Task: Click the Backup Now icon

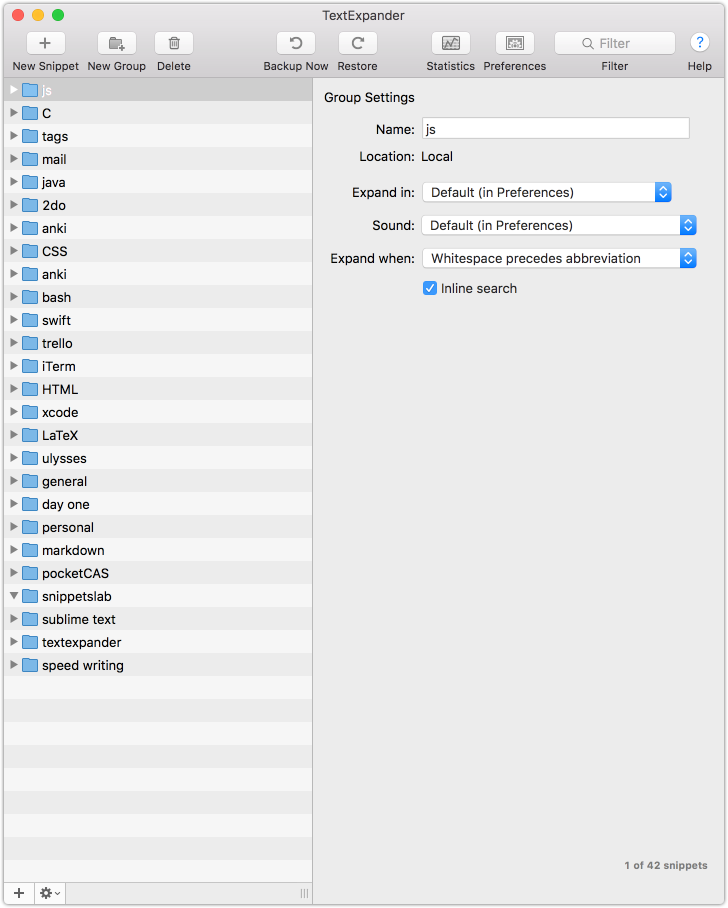Action: [x=295, y=43]
